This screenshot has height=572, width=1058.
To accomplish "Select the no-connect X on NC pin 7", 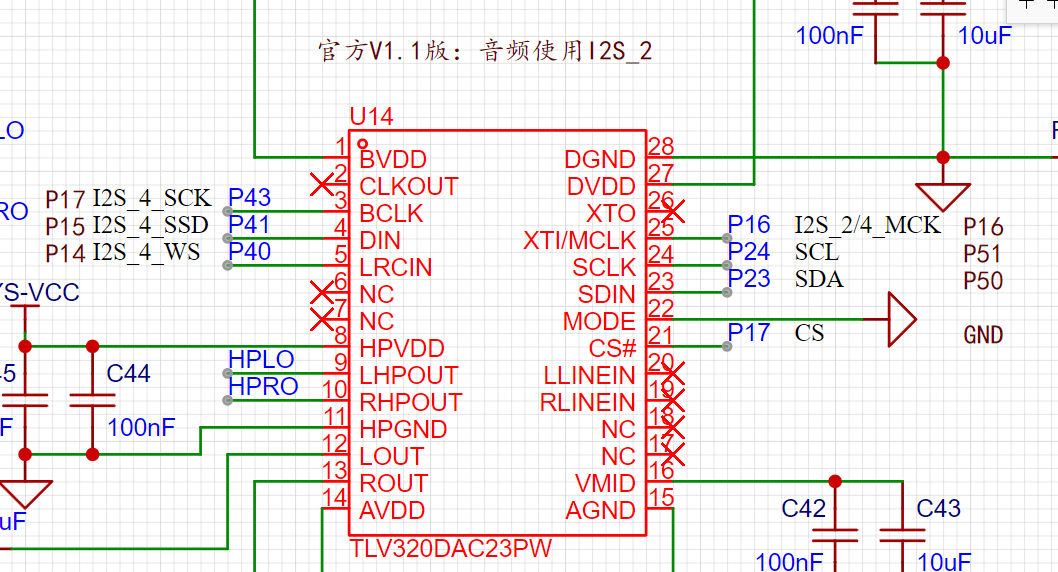I will coord(322,319).
